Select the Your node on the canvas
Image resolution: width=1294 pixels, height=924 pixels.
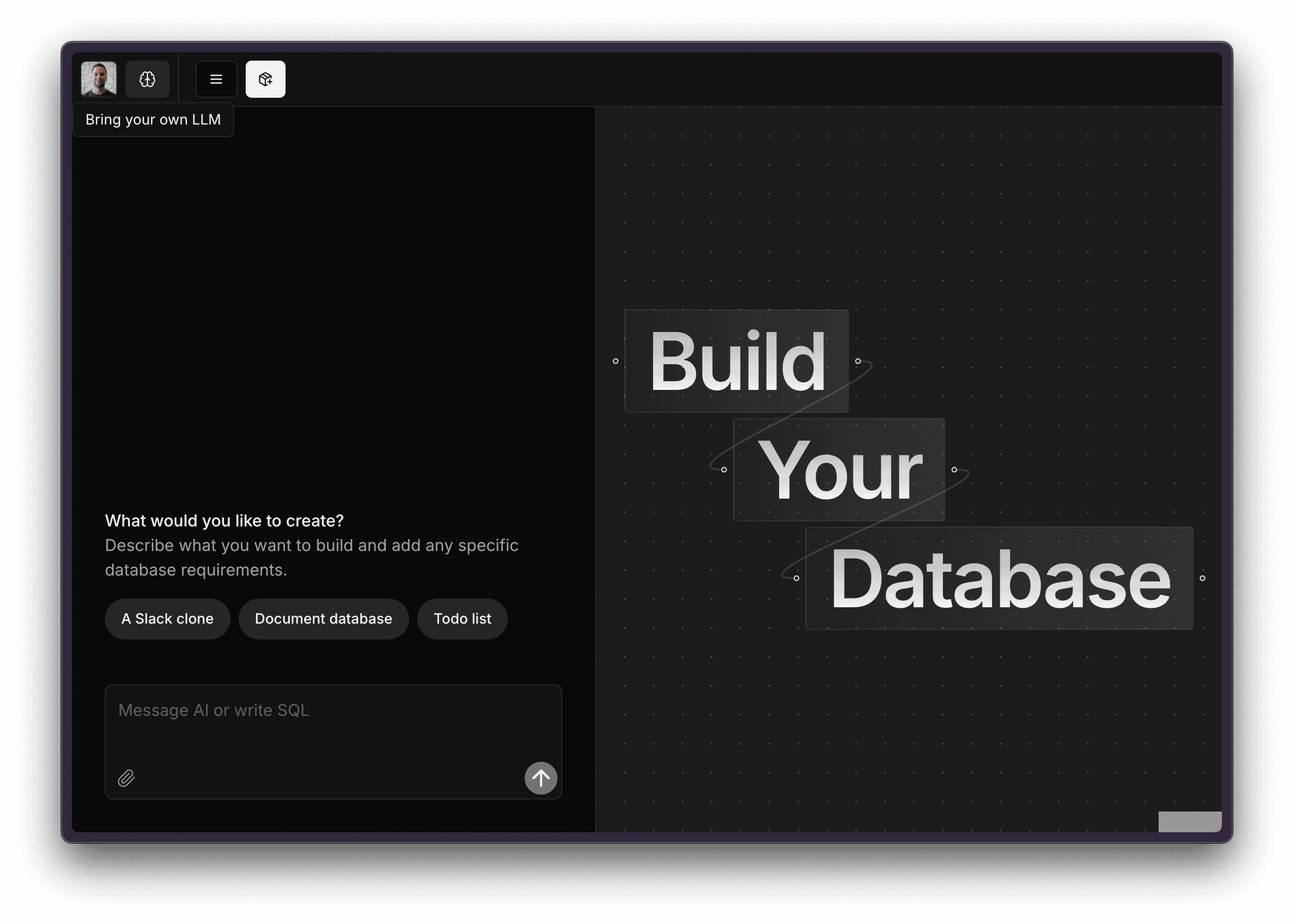tap(840, 470)
